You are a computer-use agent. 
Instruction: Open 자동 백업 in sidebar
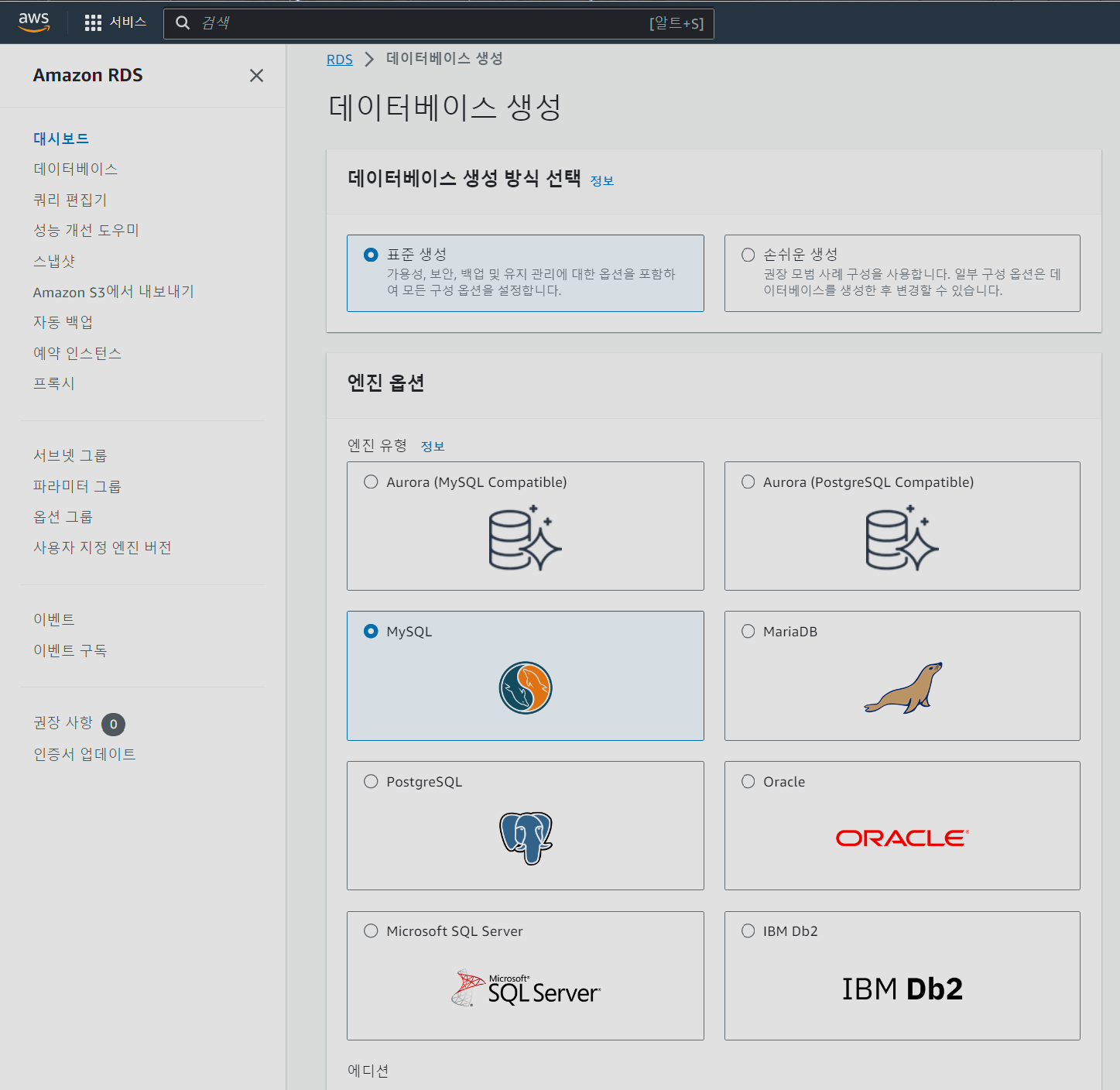[63, 322]
